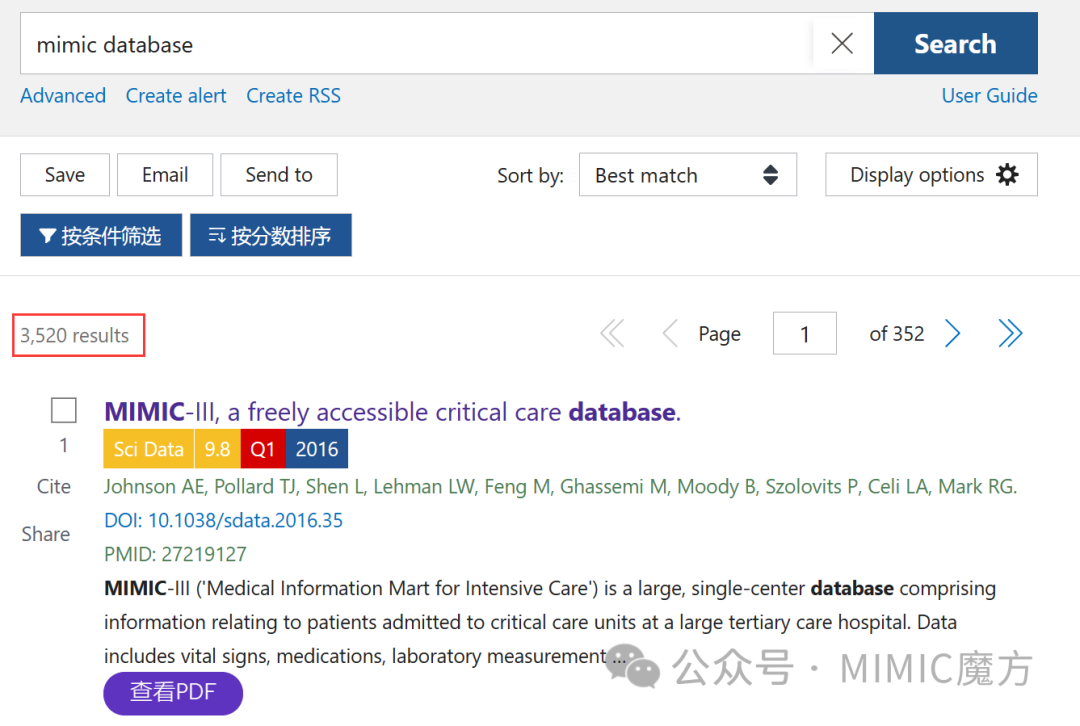Open the Cite options for result 1
This screenshot has height=726, width=1080.
[53, 486]
